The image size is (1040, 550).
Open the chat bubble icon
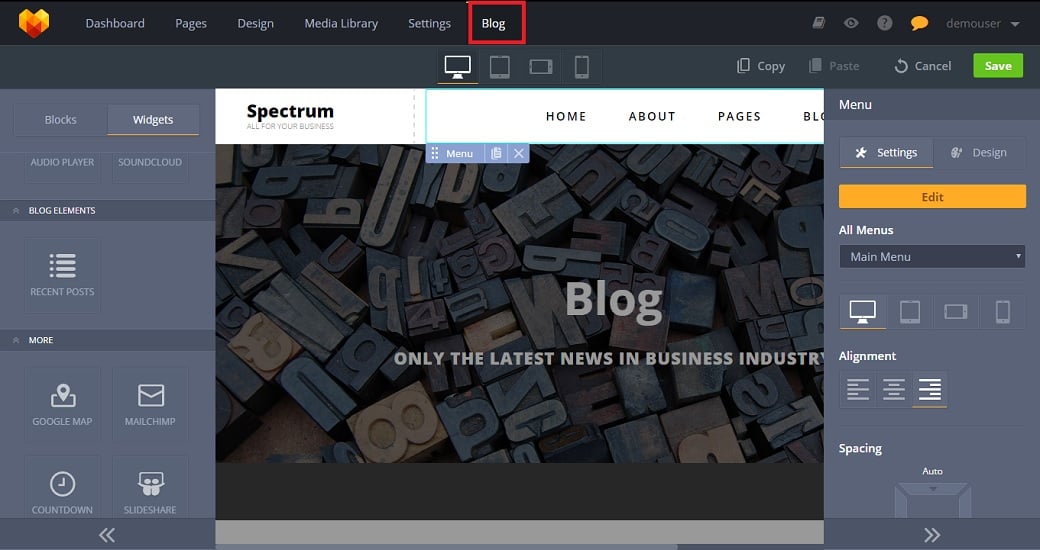tap(919, 23)
